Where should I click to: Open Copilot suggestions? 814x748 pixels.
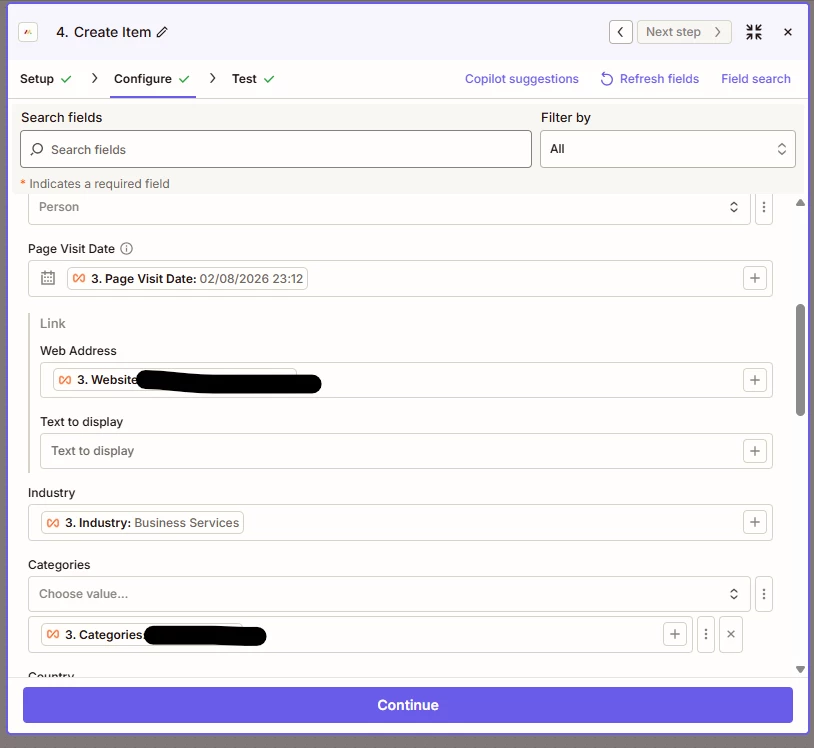pyautogui.click(x=521, y=79)
